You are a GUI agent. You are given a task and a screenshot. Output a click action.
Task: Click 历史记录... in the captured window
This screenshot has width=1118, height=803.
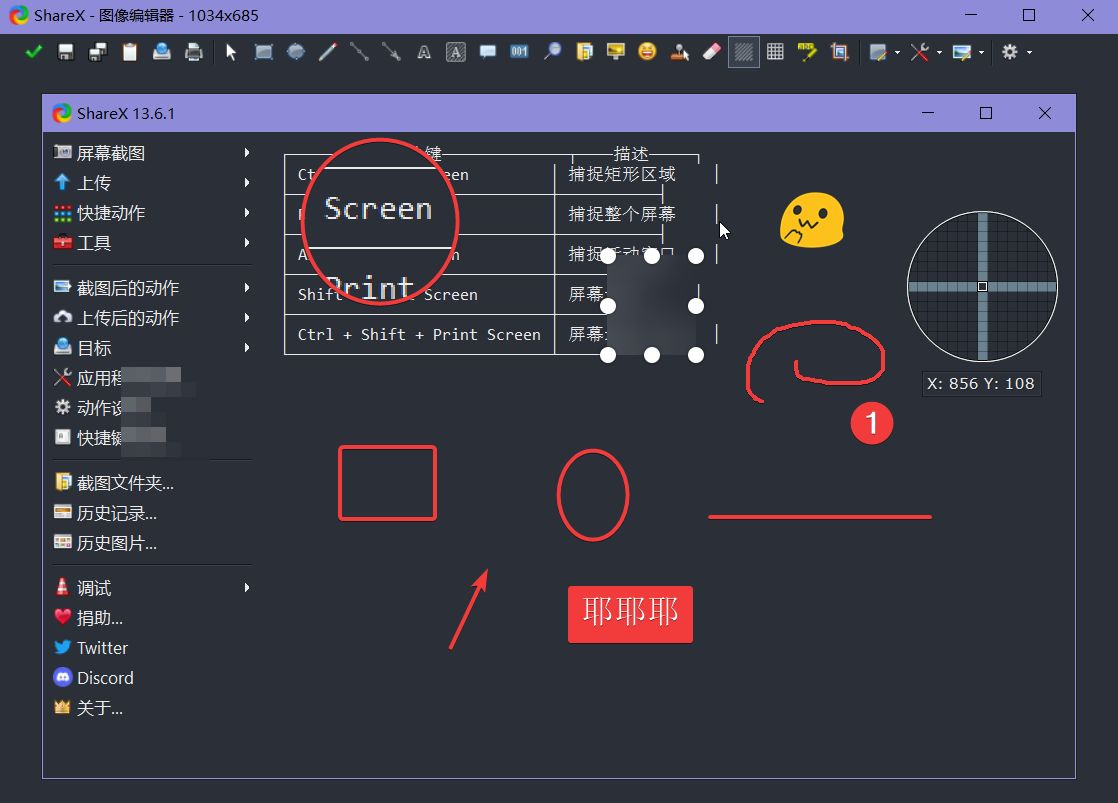116,513
